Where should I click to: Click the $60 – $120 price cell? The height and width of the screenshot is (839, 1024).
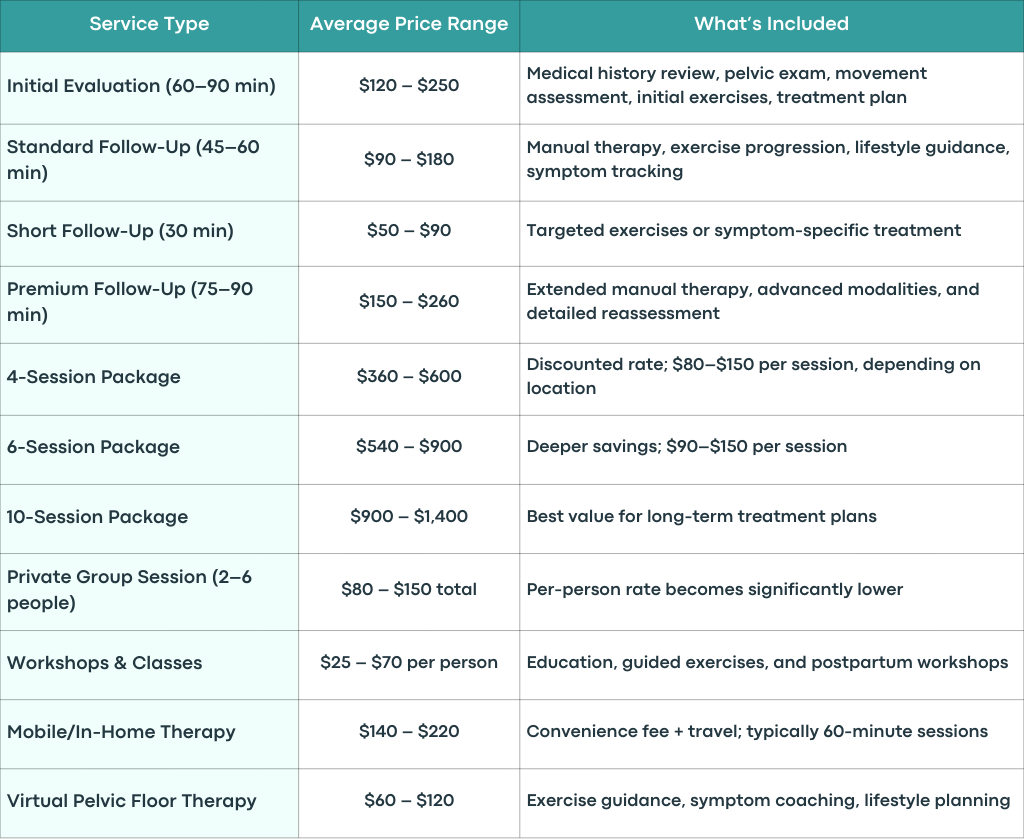click(x=409, y=804)
